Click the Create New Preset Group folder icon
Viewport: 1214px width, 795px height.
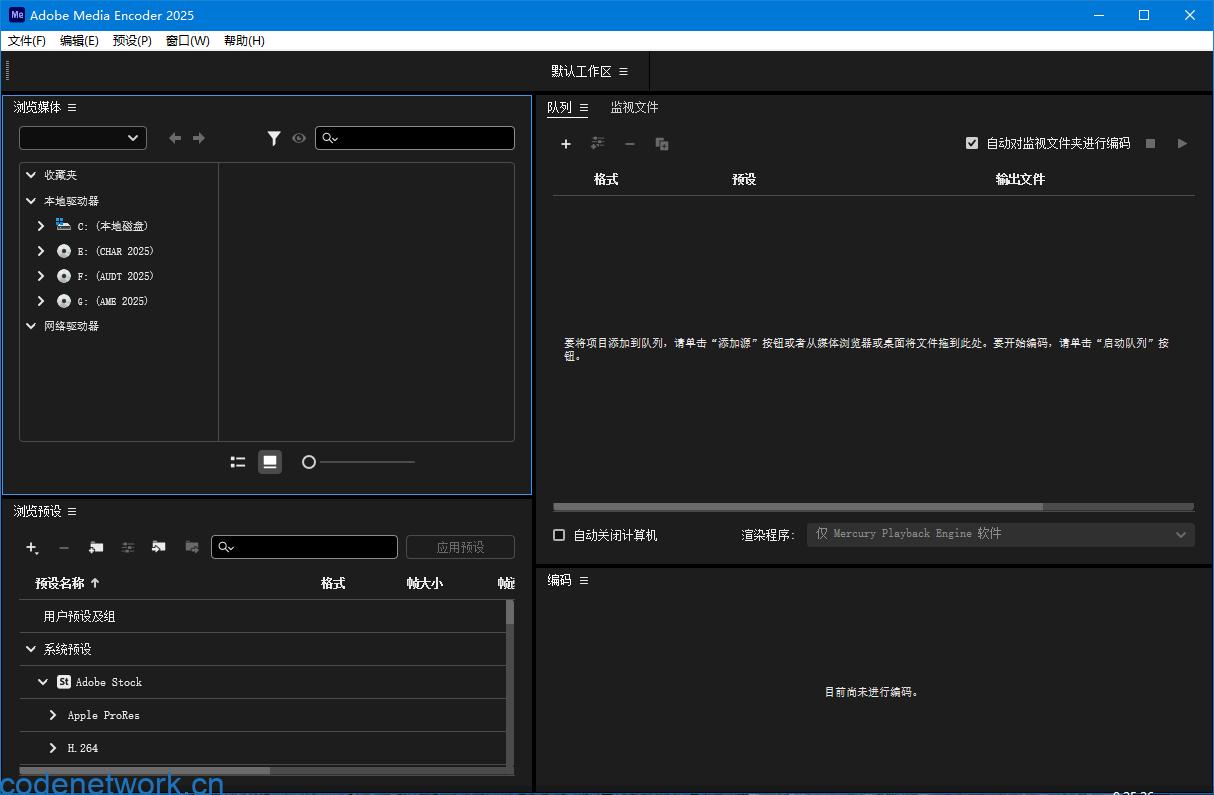click(96, 548)
